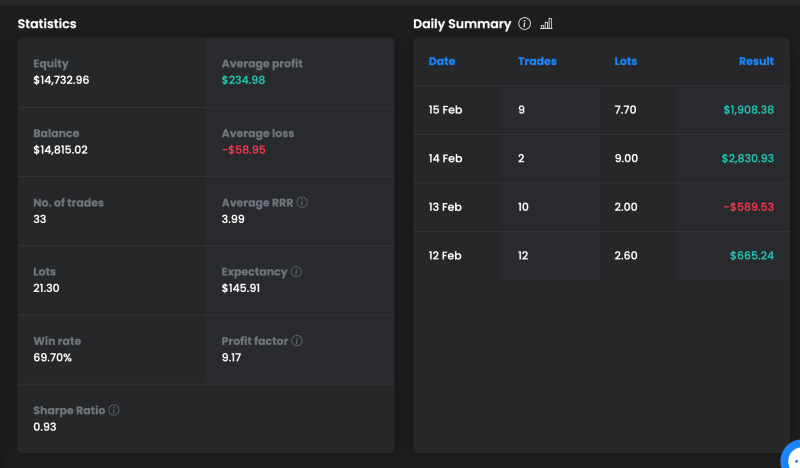
Task: Click the Average RRR info icon
Action: [302, 203]
